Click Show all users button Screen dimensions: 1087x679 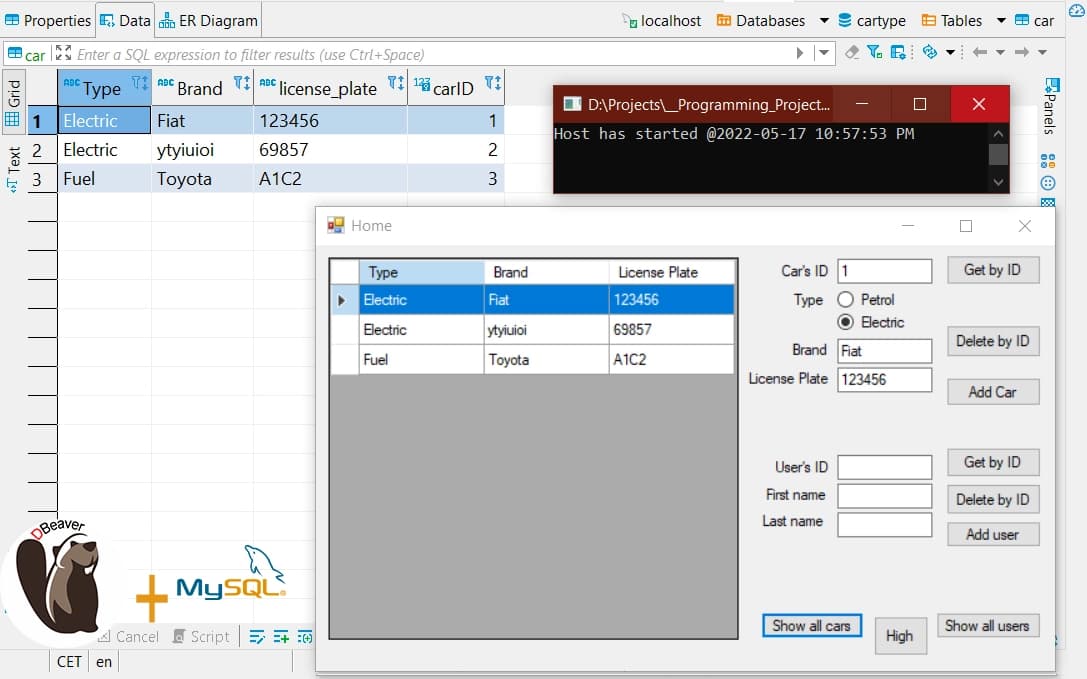(988, 625)
